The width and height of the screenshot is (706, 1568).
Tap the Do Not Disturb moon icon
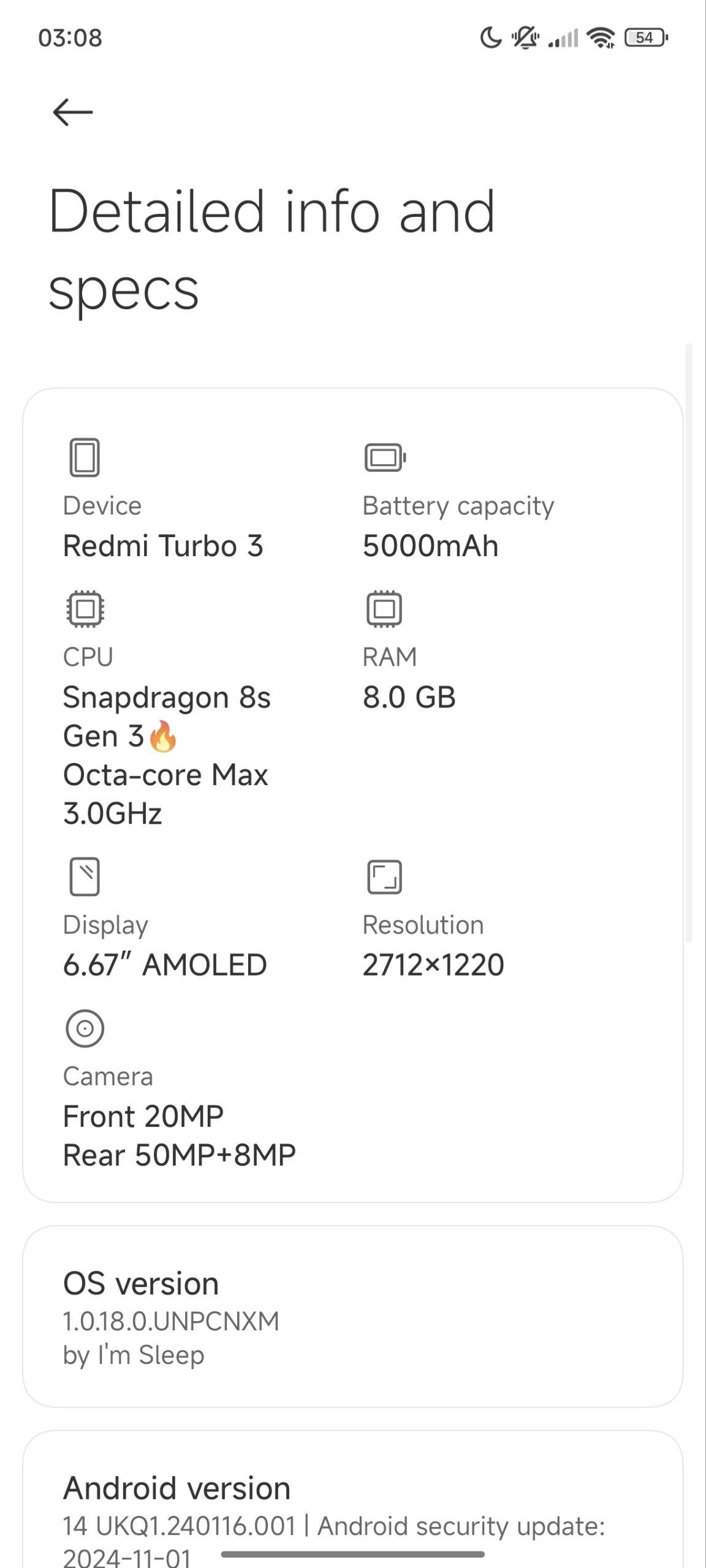click(x=491, y=38)
